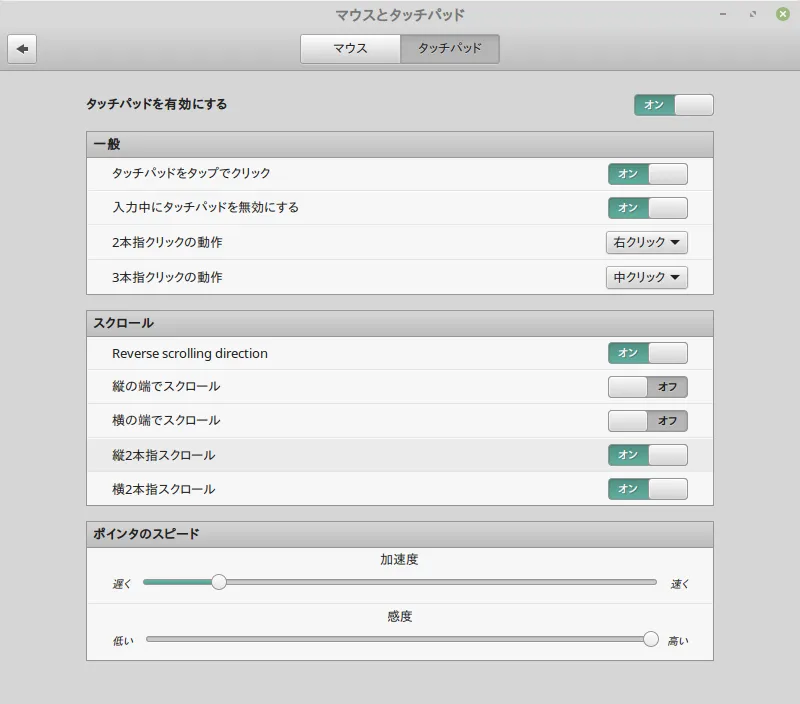Enable 縦の端でスクロール
Screen dimensions: 800x704
click(647, 386)
